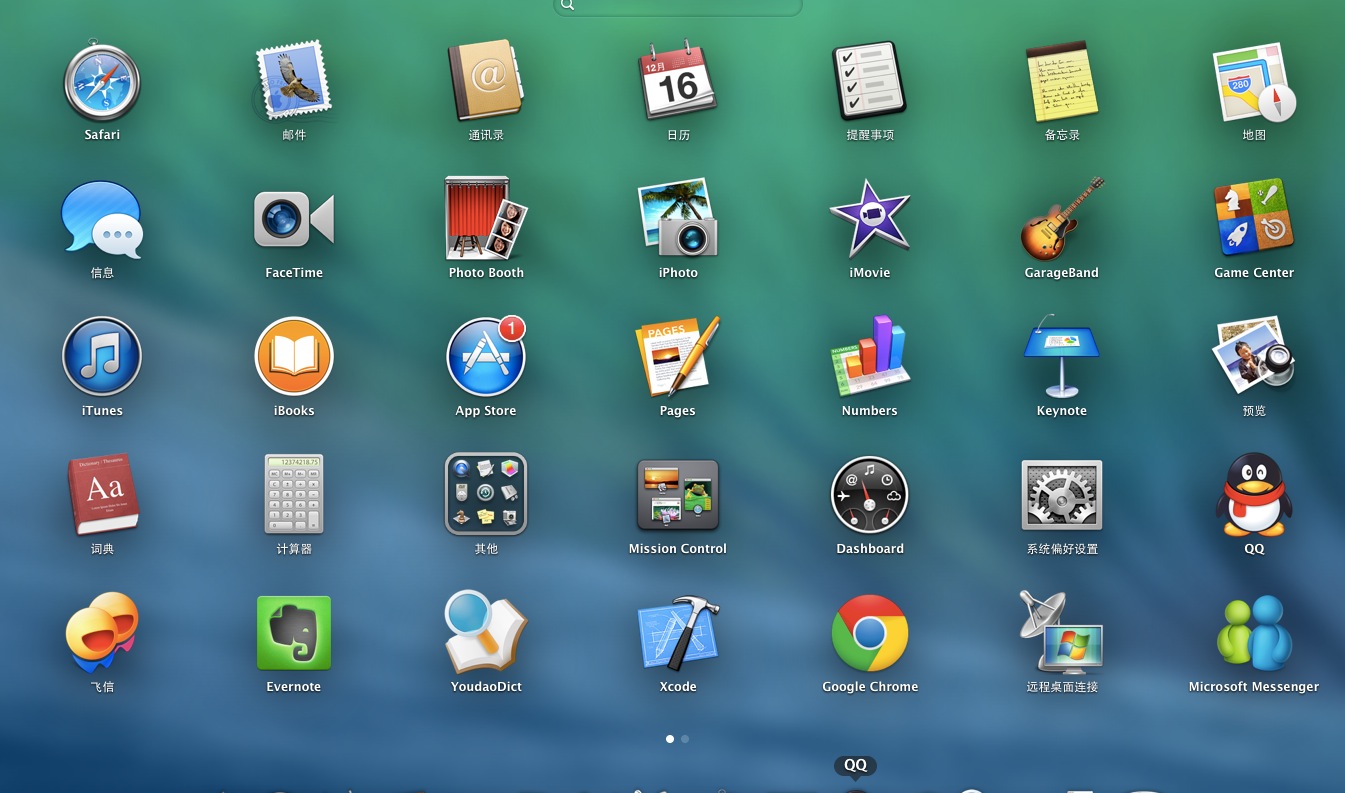Image resolution: width=1345 pixels, height=793 pixels.
Task: Open 预览 preview app
Action: [1254, 357]
